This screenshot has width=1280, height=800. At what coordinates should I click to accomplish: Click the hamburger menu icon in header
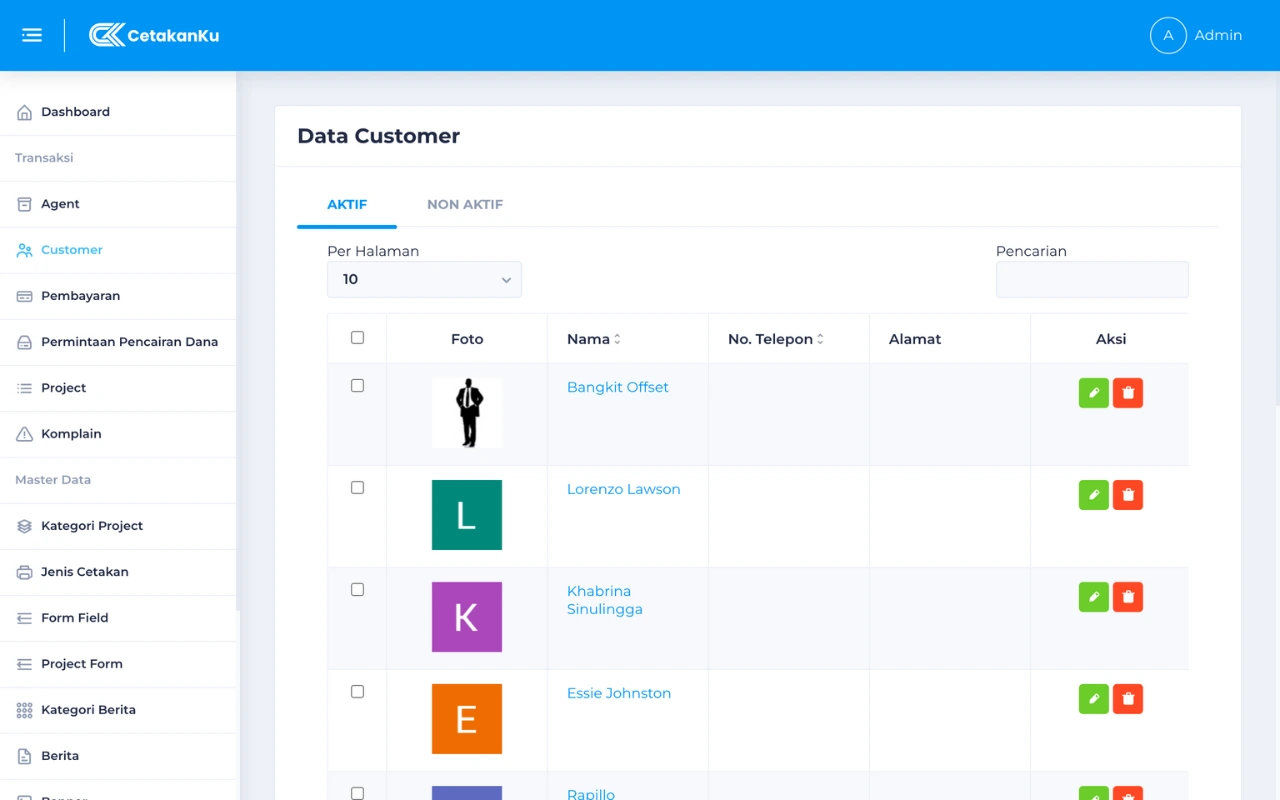[x=32, y=35]
